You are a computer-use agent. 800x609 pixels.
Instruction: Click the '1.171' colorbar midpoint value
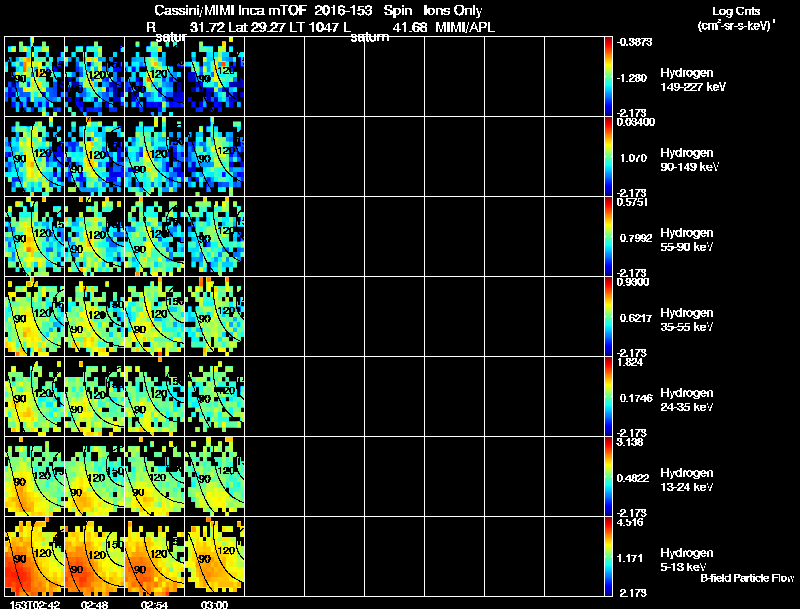click(x=631, y=558)
